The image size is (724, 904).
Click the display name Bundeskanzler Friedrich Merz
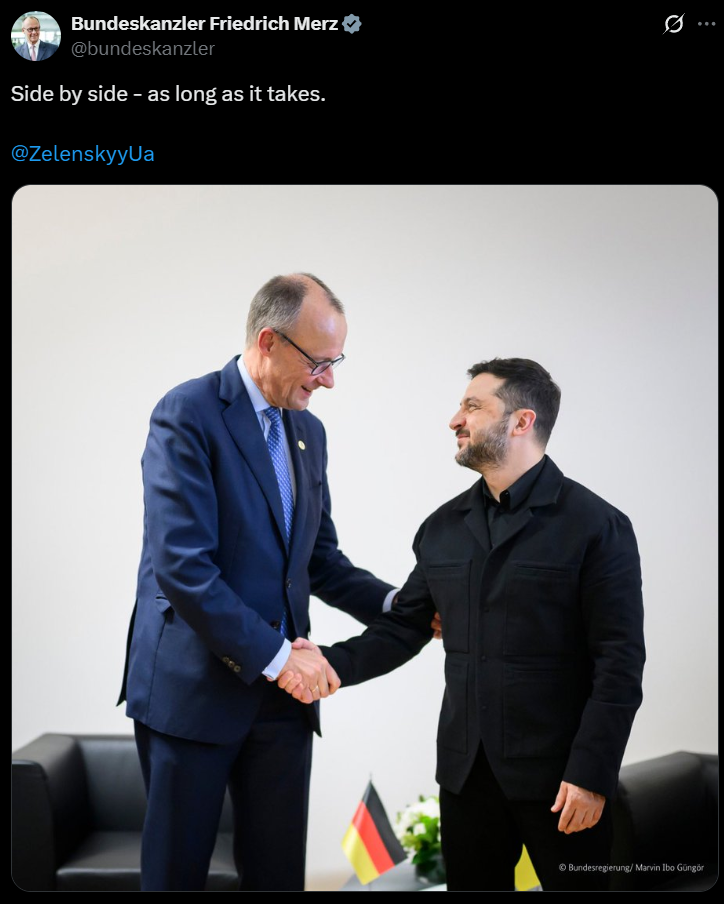pos(205,24)
